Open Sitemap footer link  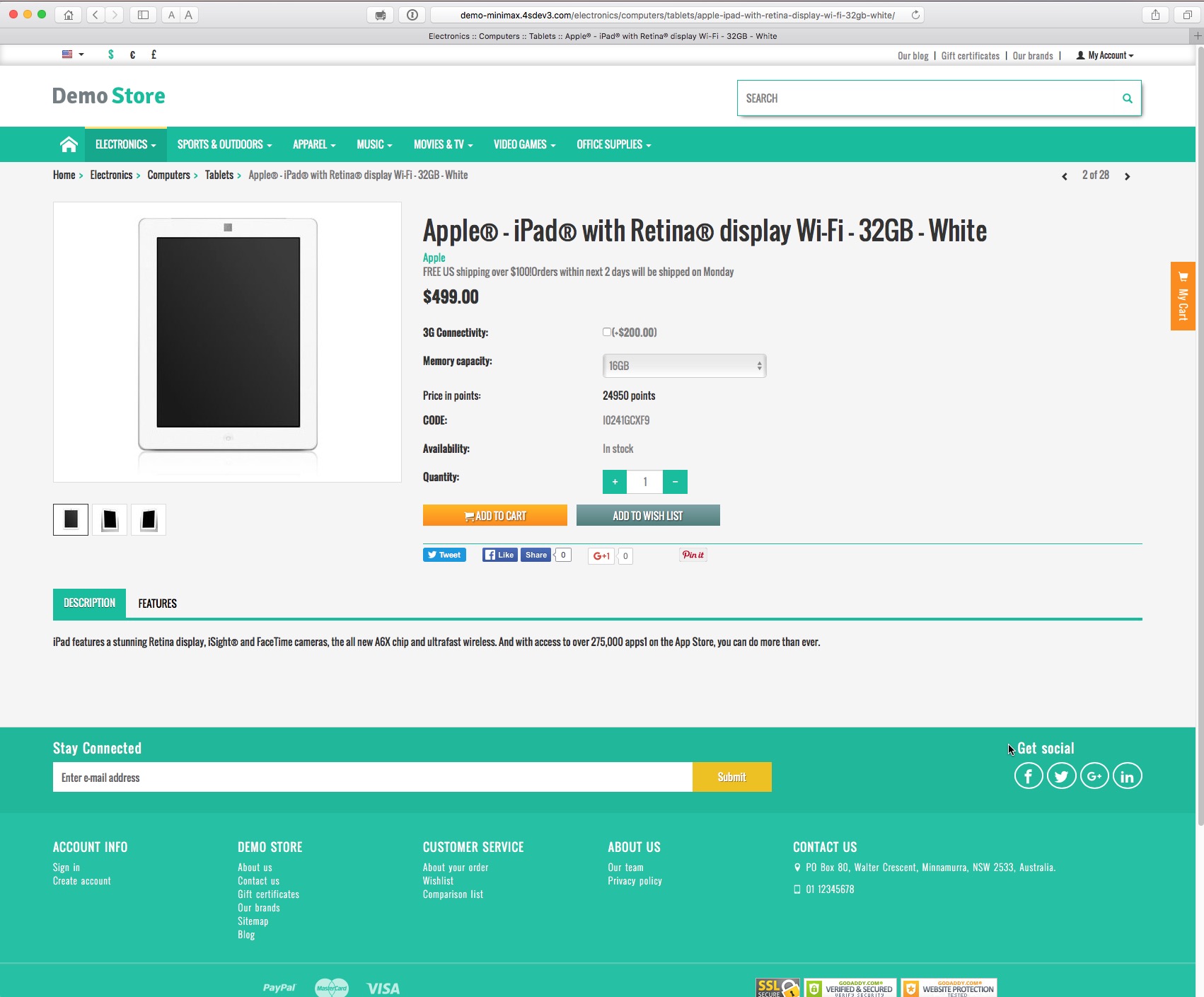[253, 921]
